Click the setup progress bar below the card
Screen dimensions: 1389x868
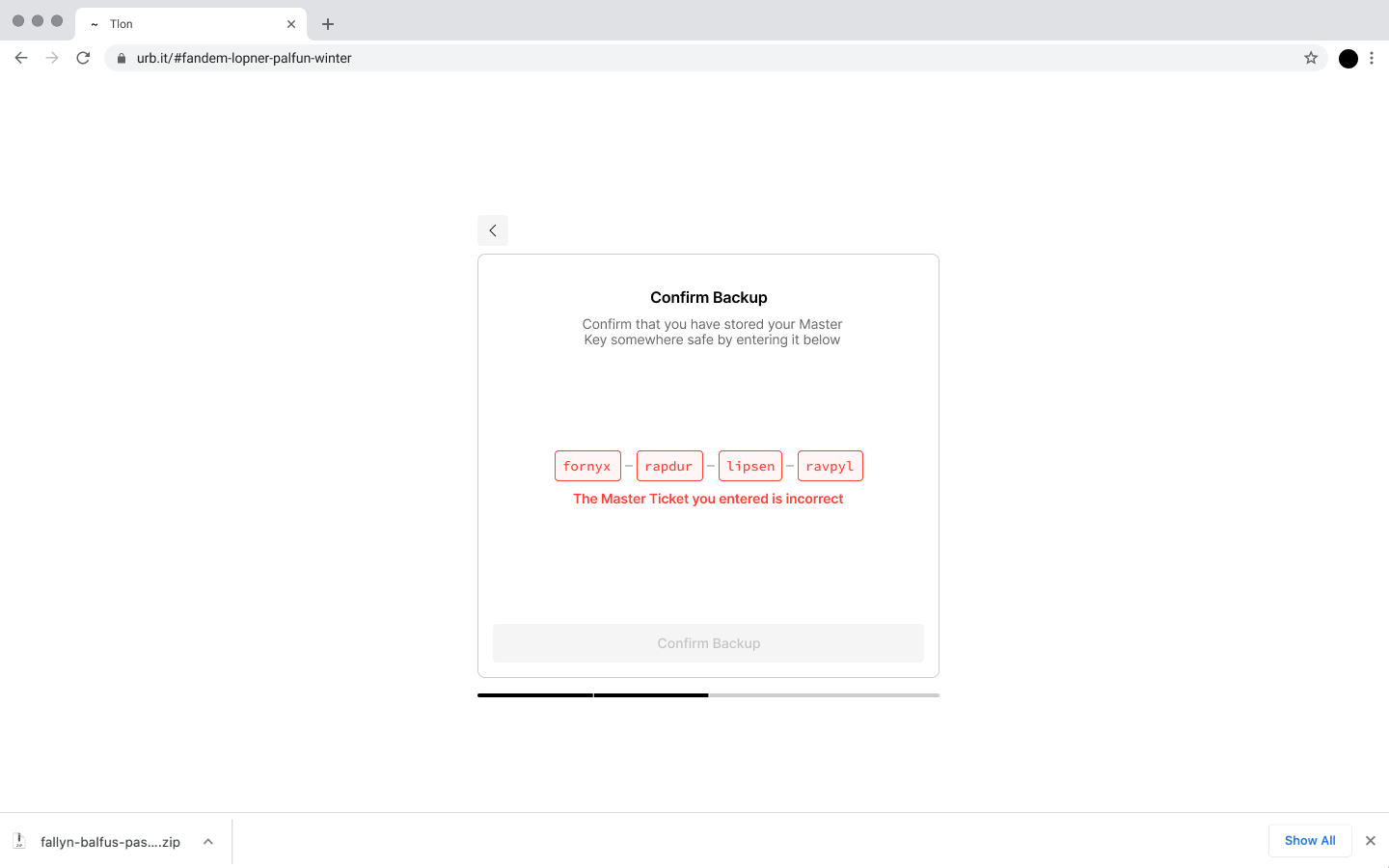point(708,694)
